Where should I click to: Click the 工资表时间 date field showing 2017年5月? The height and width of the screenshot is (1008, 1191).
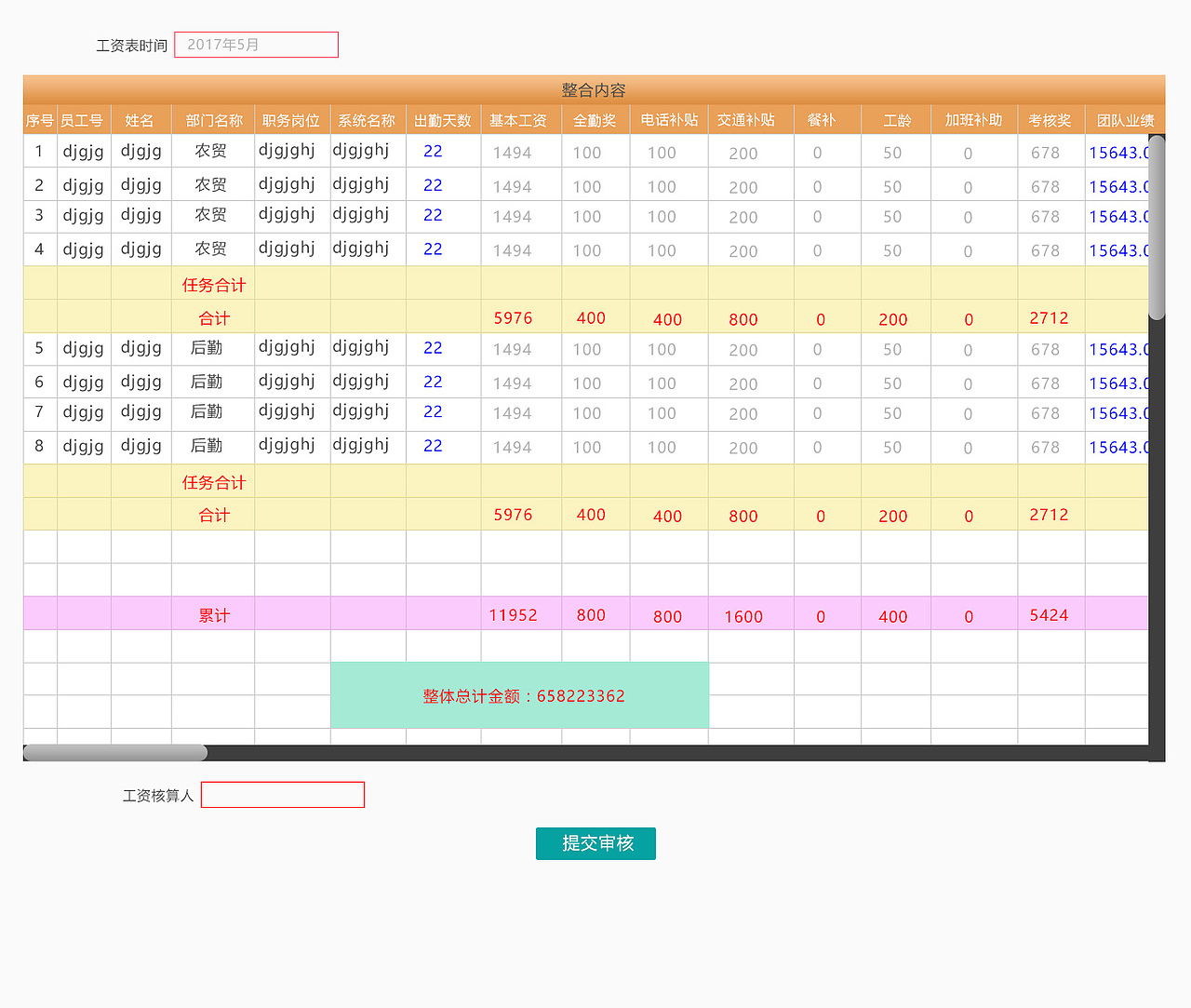click(256, 45)
